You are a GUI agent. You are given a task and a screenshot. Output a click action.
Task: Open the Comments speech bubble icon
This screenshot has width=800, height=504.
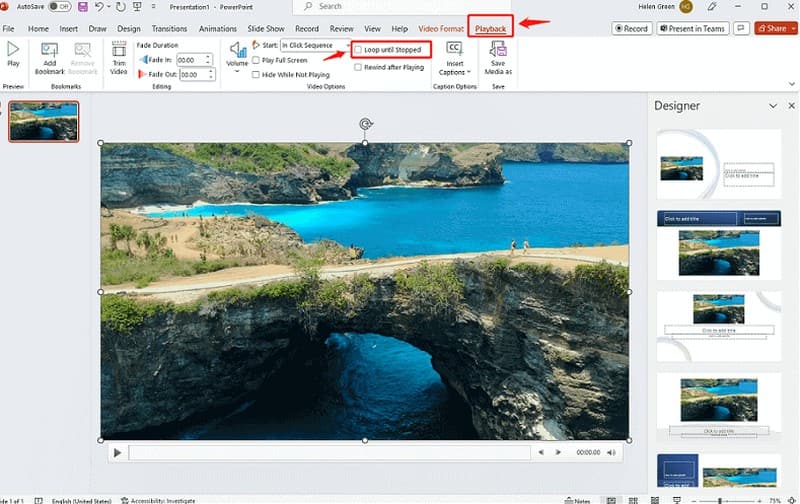[x=741, y=28]
